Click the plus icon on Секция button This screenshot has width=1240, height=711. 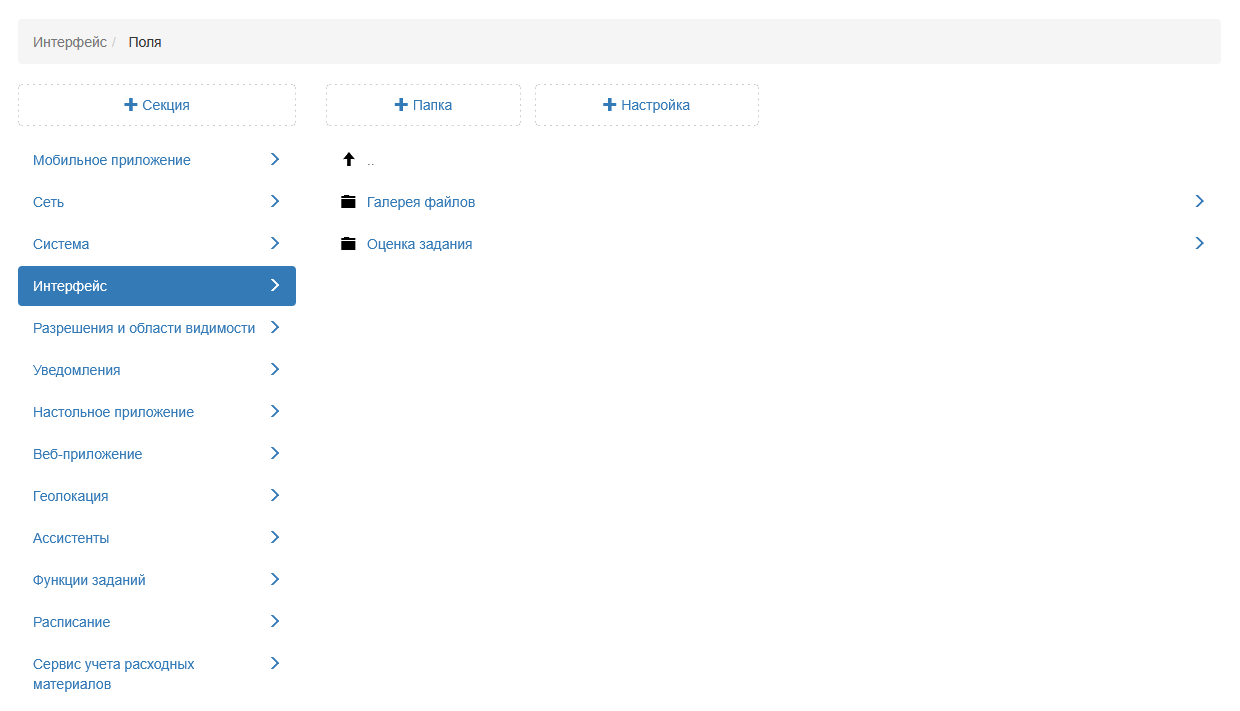[131, 105]
